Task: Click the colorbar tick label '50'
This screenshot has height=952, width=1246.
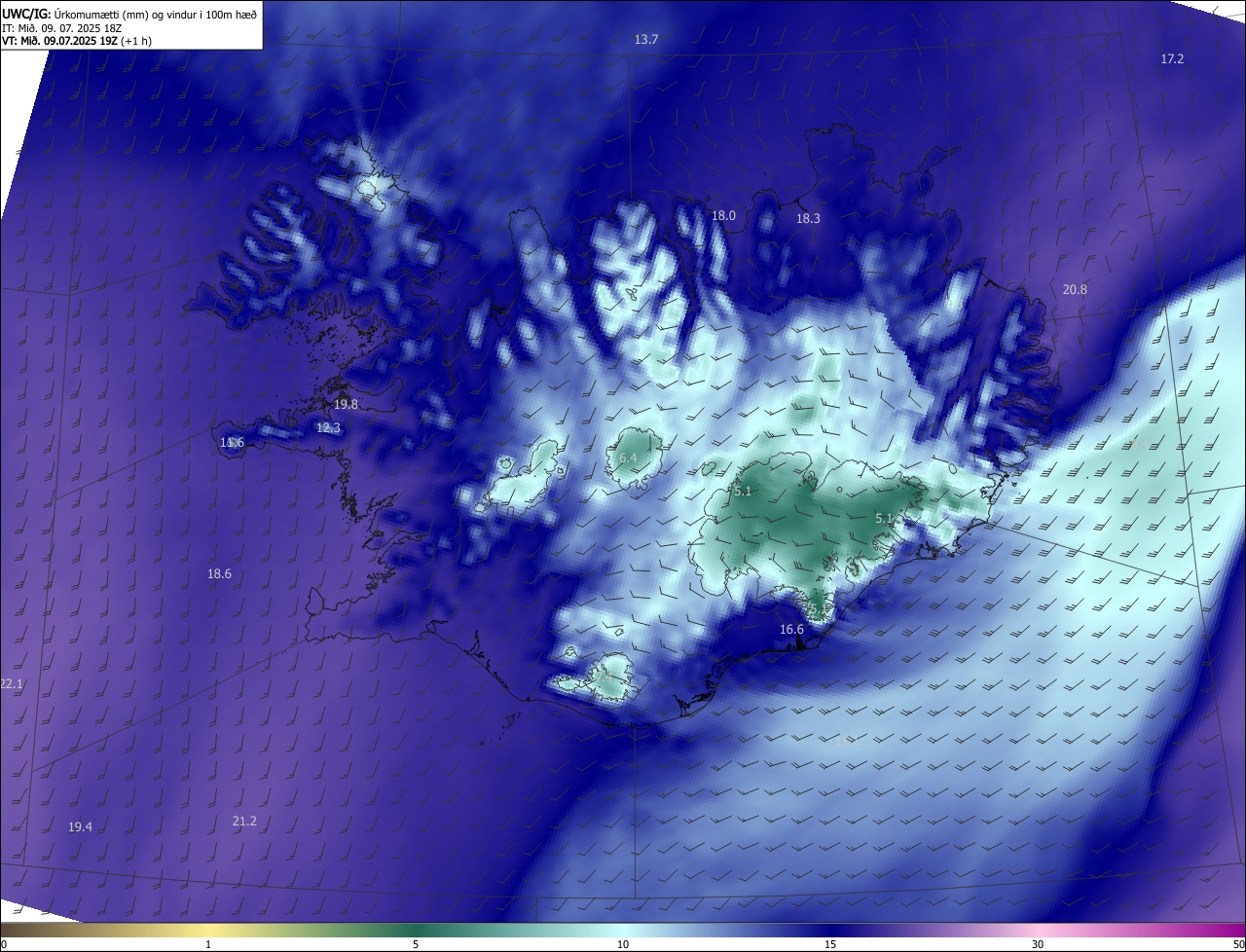Action: point(1237,945)
